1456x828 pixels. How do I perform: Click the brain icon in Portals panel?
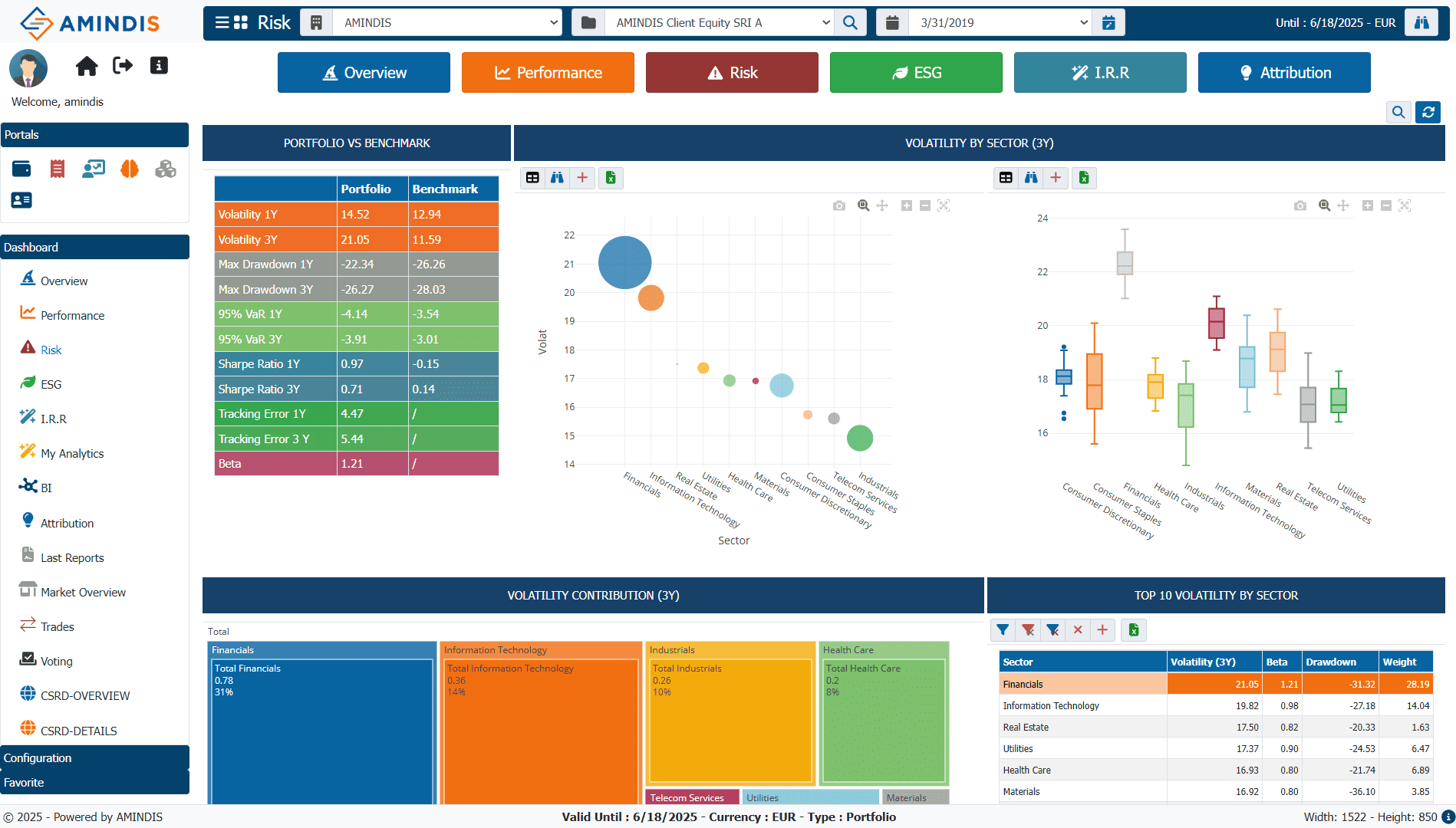[x=130, y=169]
